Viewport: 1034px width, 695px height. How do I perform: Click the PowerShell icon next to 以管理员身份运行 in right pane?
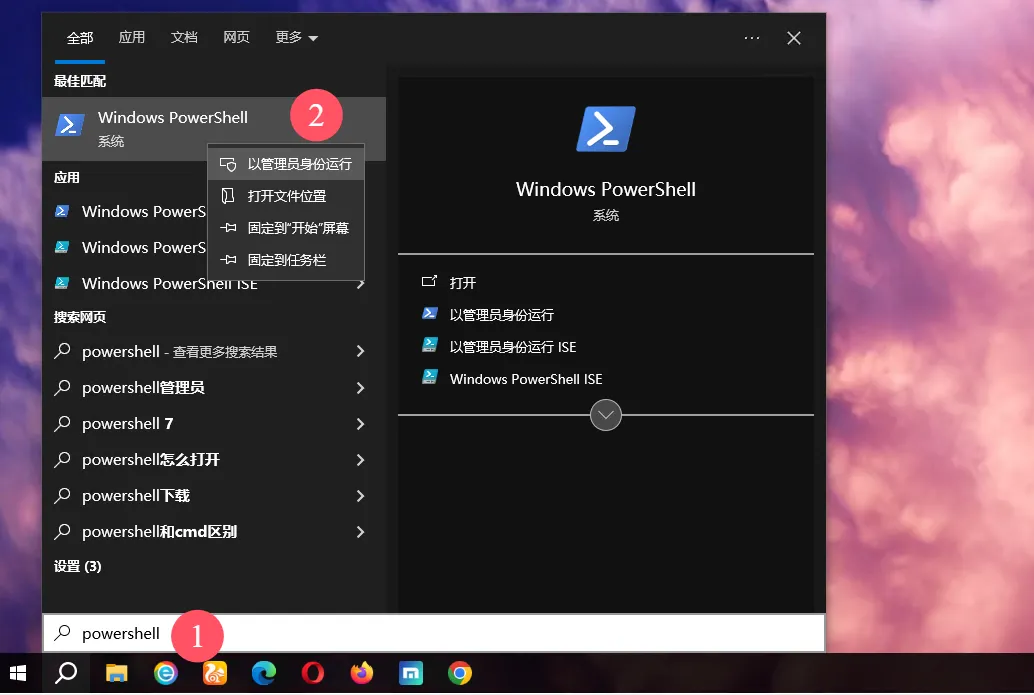pos(429,313)
